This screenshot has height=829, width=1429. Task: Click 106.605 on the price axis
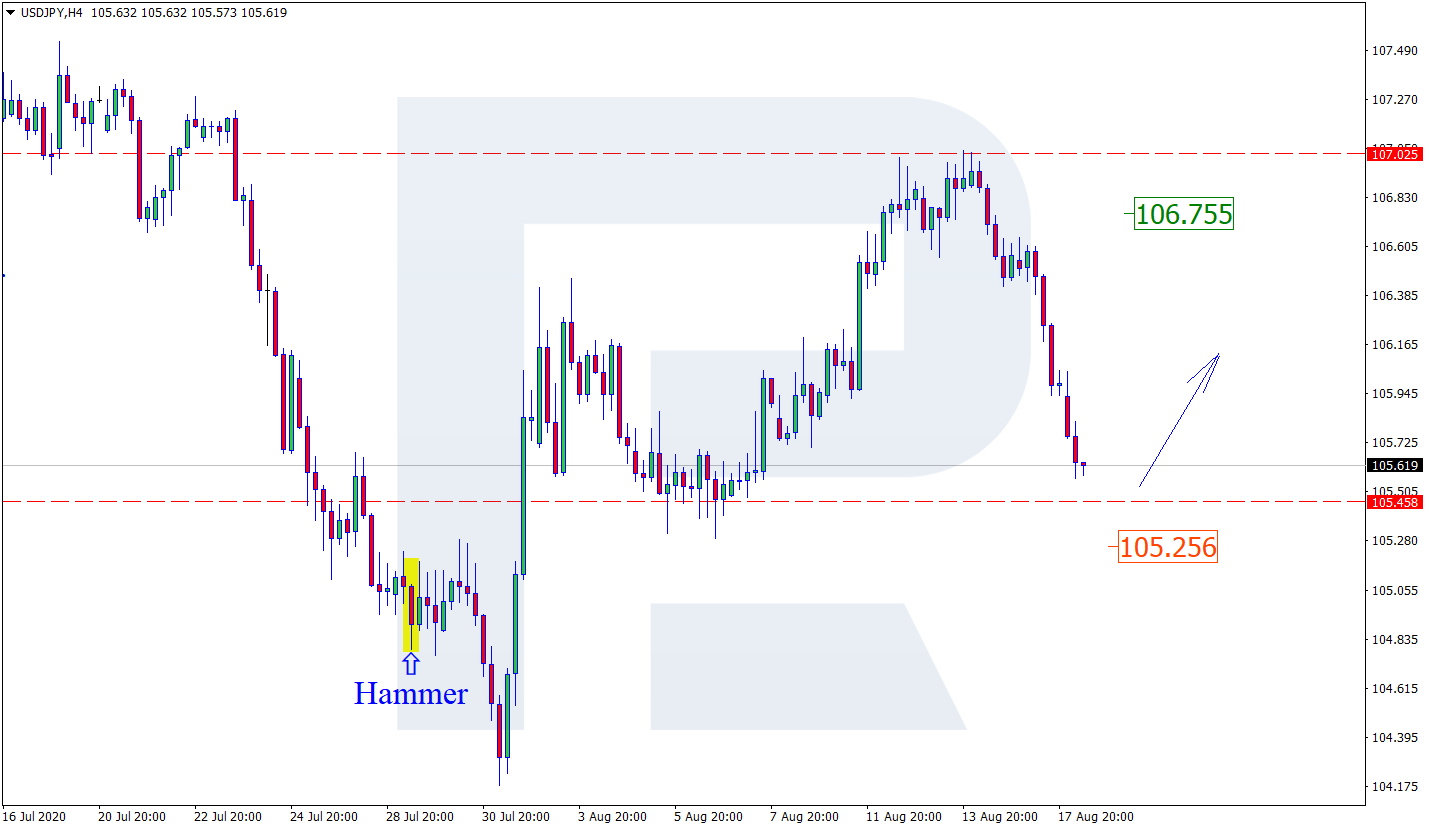tap(1396, 247)
